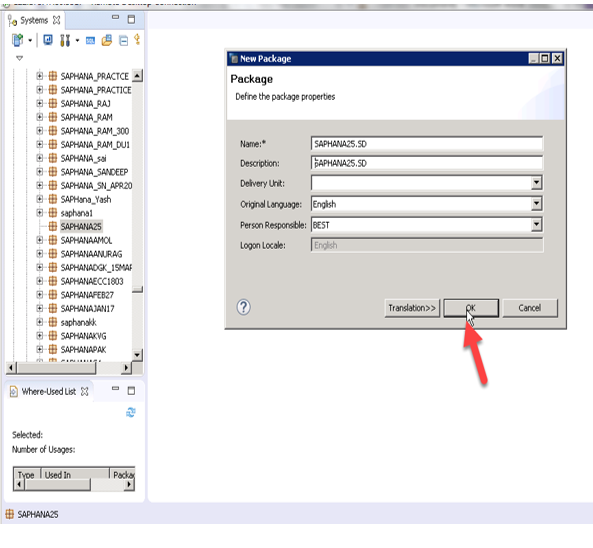Image resolution: width=593 pixels, height=548 pixels.
Task: Expand the SAPHANA_RAM_300 package
Action: [x=39, y=130]
